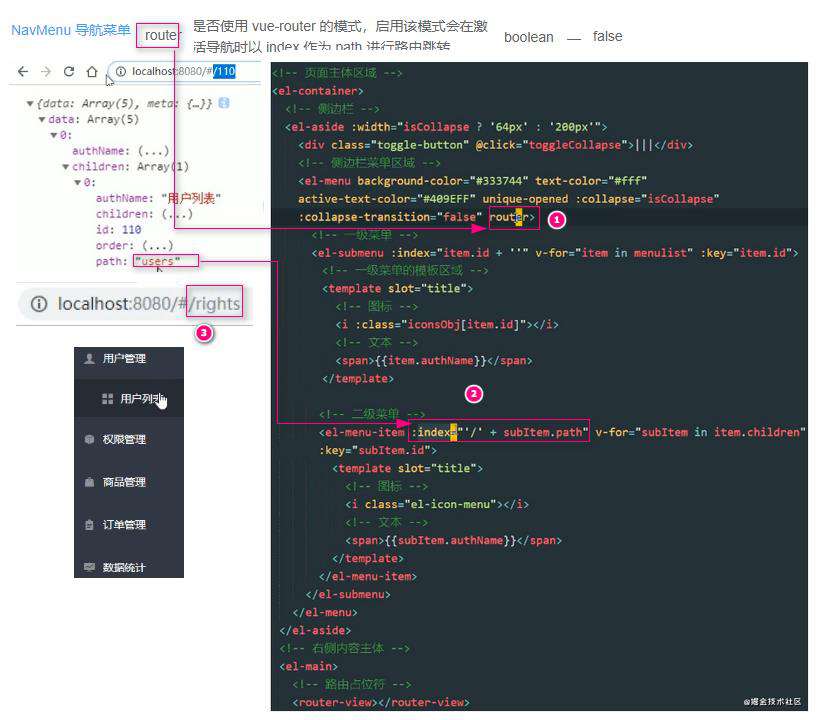Go to browser home icon
The height and width of the screenshot is (720, 817).
92,71
